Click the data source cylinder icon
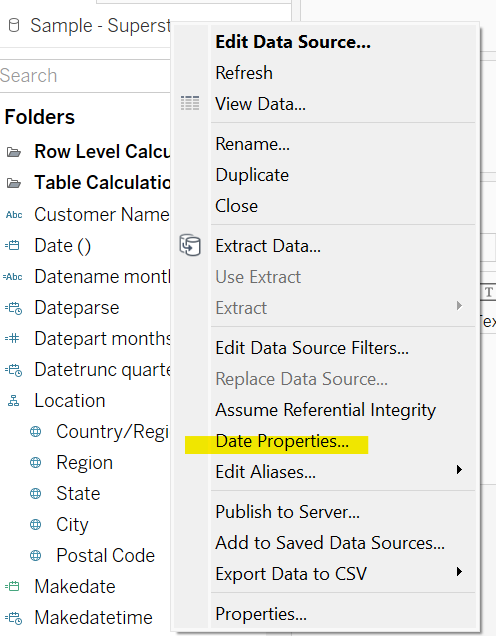Screen dimensions: 496x636 [x=14, y=26]
